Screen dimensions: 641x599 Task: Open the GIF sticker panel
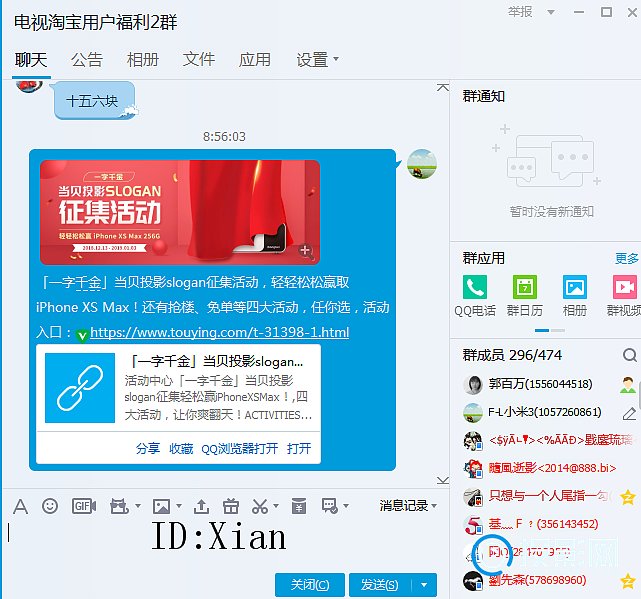pyautogui.click(x=84, y=506)
